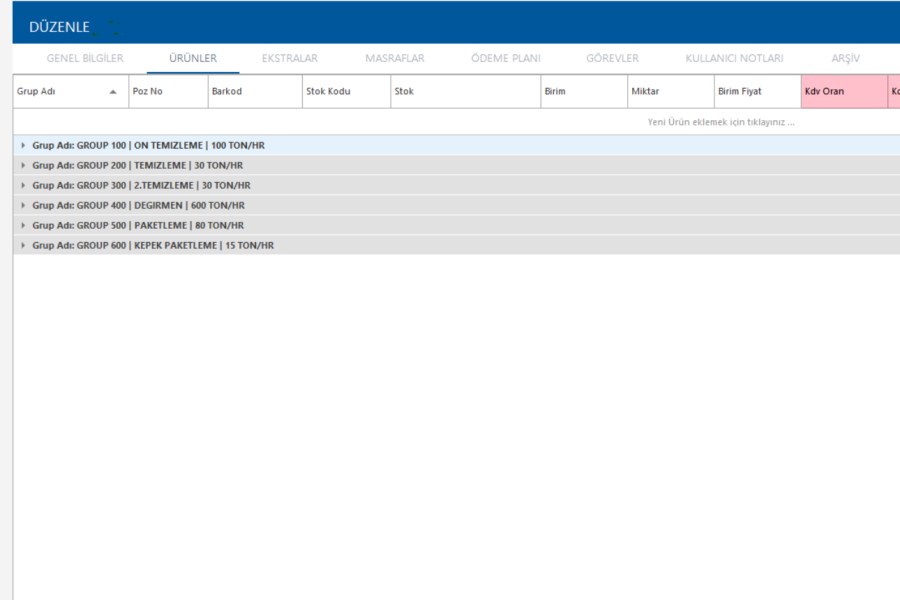Viewport: 900px width, 600px height.
Task: Click the Poz No column header
Action: 168,91
